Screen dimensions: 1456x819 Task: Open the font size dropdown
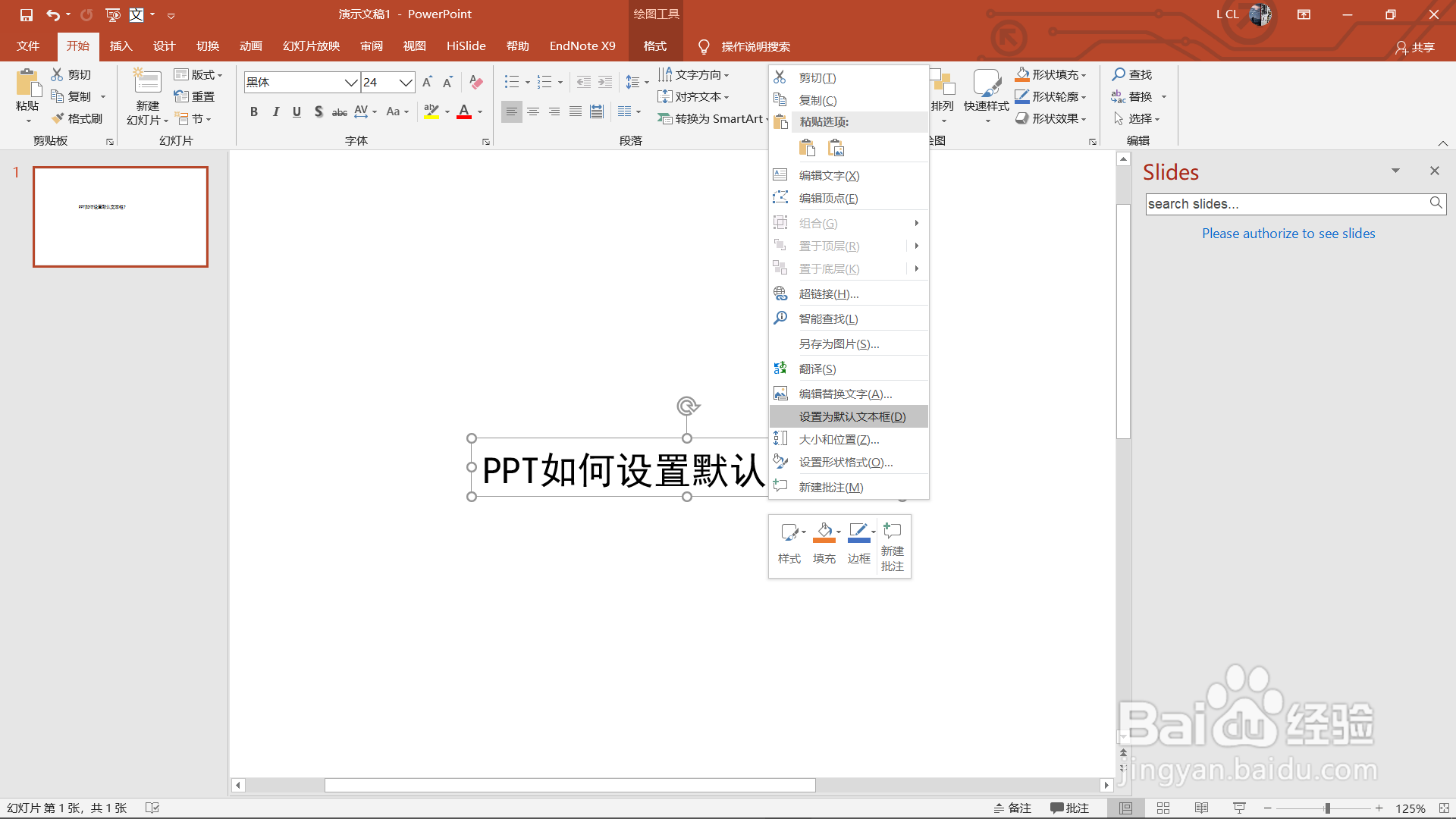406,82
